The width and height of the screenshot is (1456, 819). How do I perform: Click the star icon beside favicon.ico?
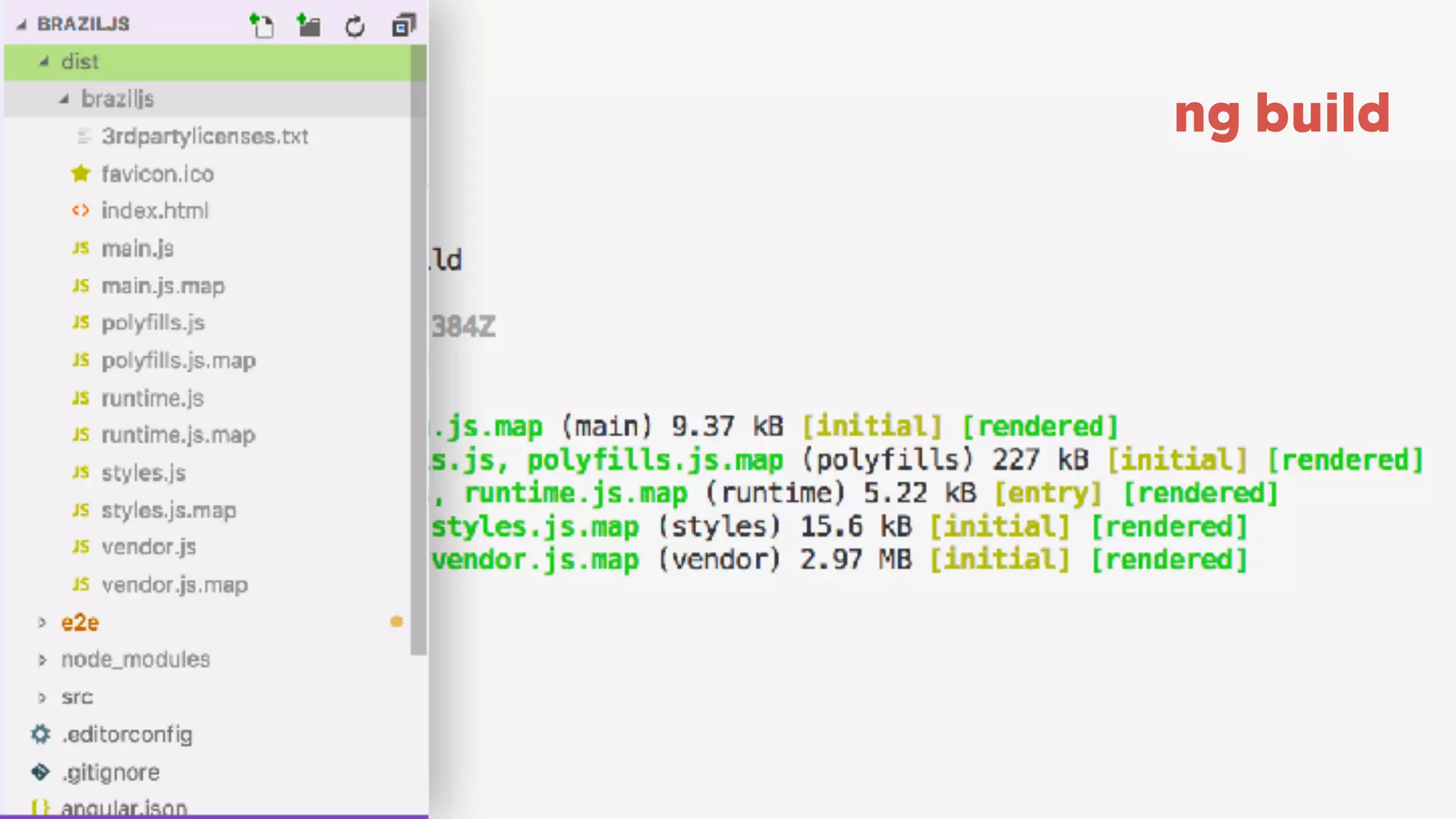pyautogui.click(x=81, y=173)
